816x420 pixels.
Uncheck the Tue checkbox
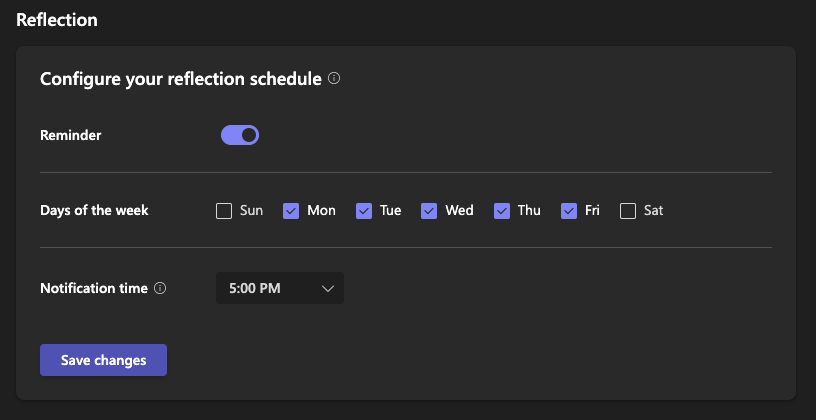364,211
